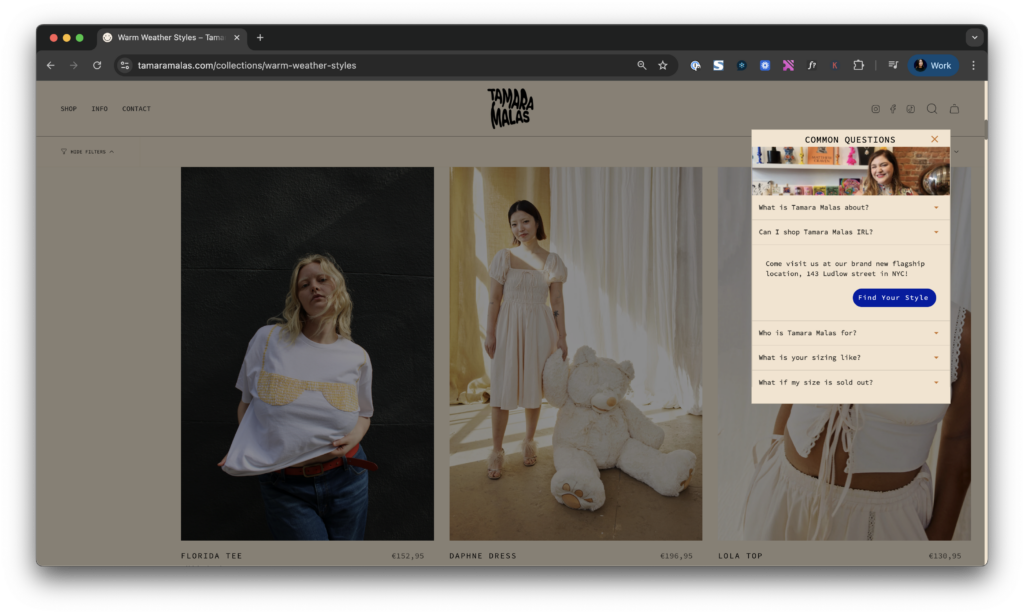Toggle the Hide Filters control
The image size is (1024, 614).
click(x=87, y=152)
